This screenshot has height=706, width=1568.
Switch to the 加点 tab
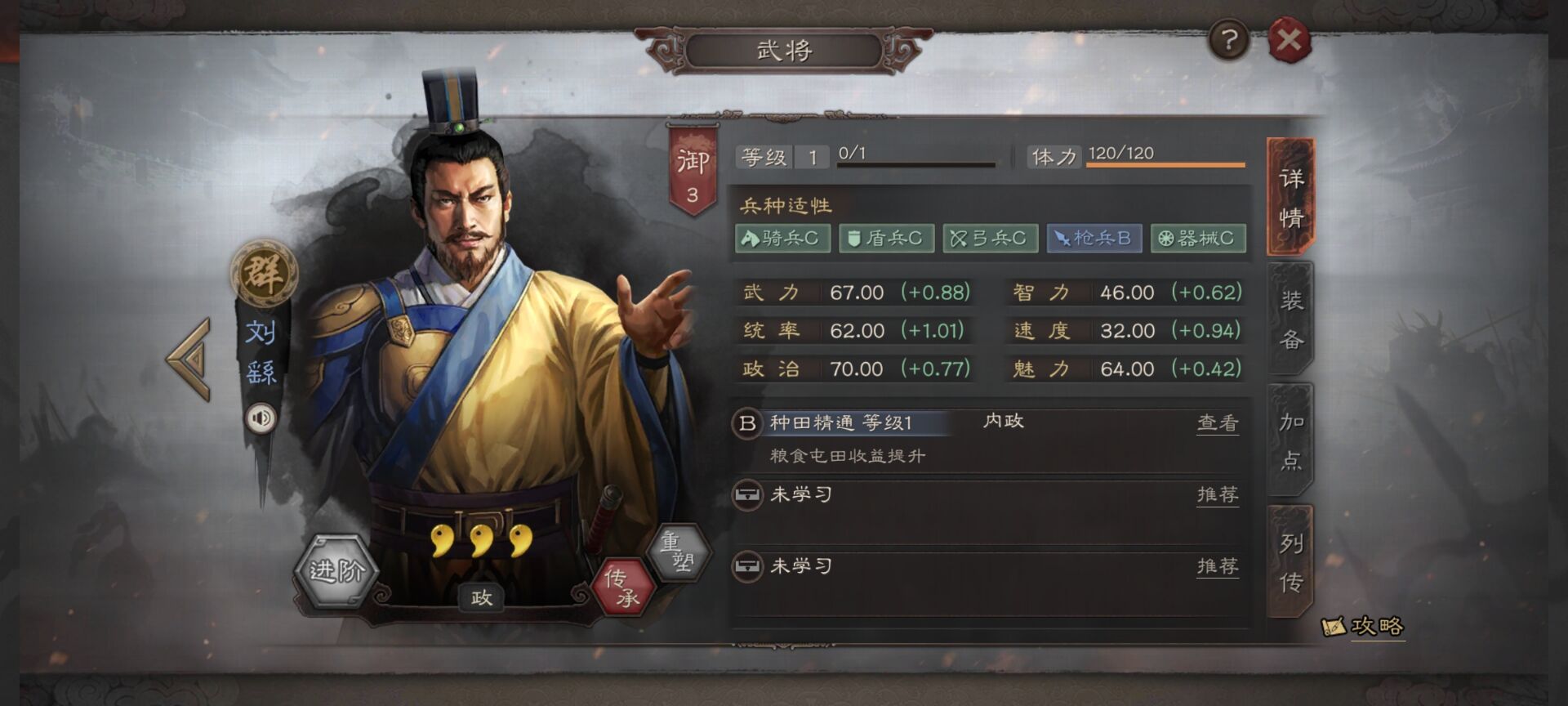[1291, 440]
